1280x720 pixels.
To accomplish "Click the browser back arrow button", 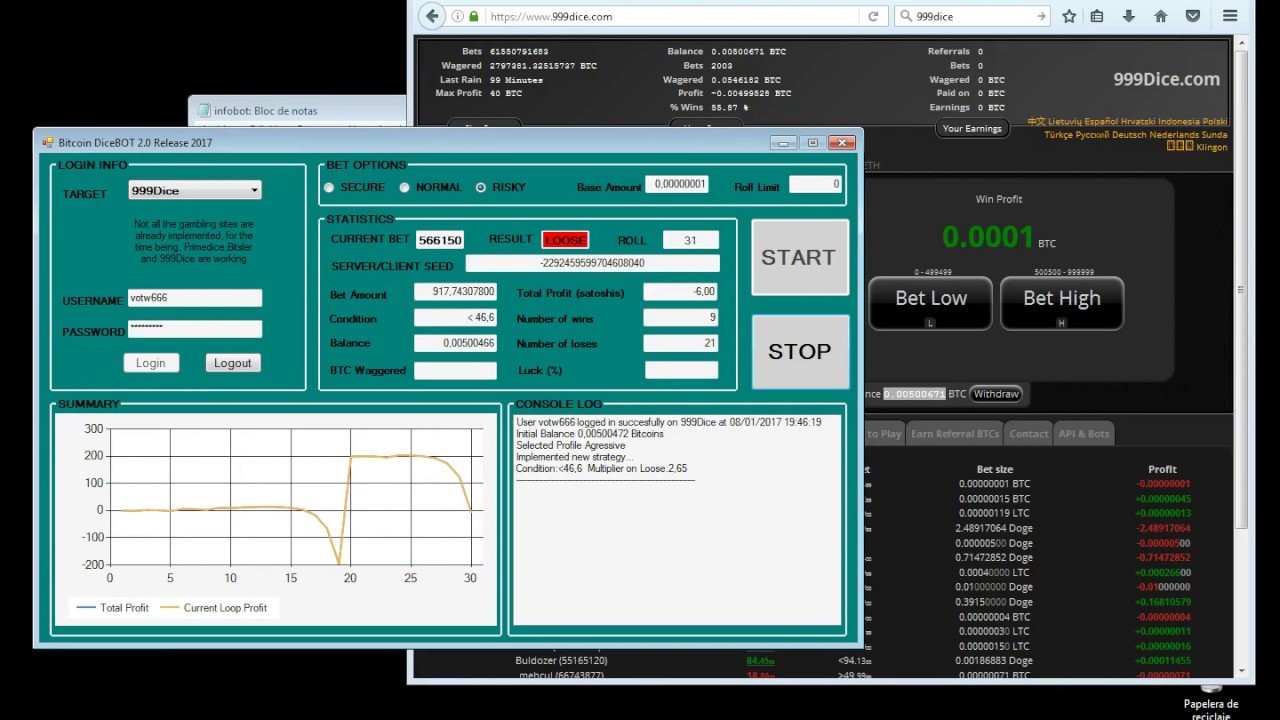I will (x=431, y=16).
